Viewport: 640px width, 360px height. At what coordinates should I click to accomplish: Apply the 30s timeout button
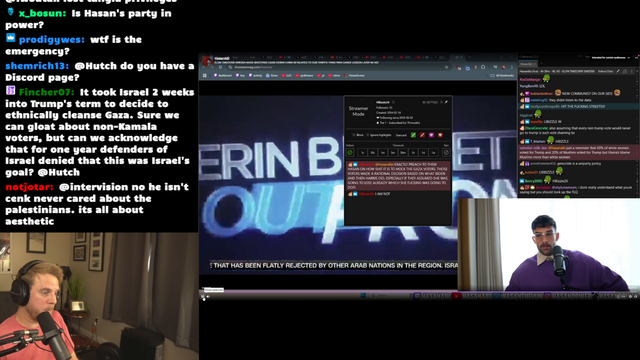[x=373, y=153]
